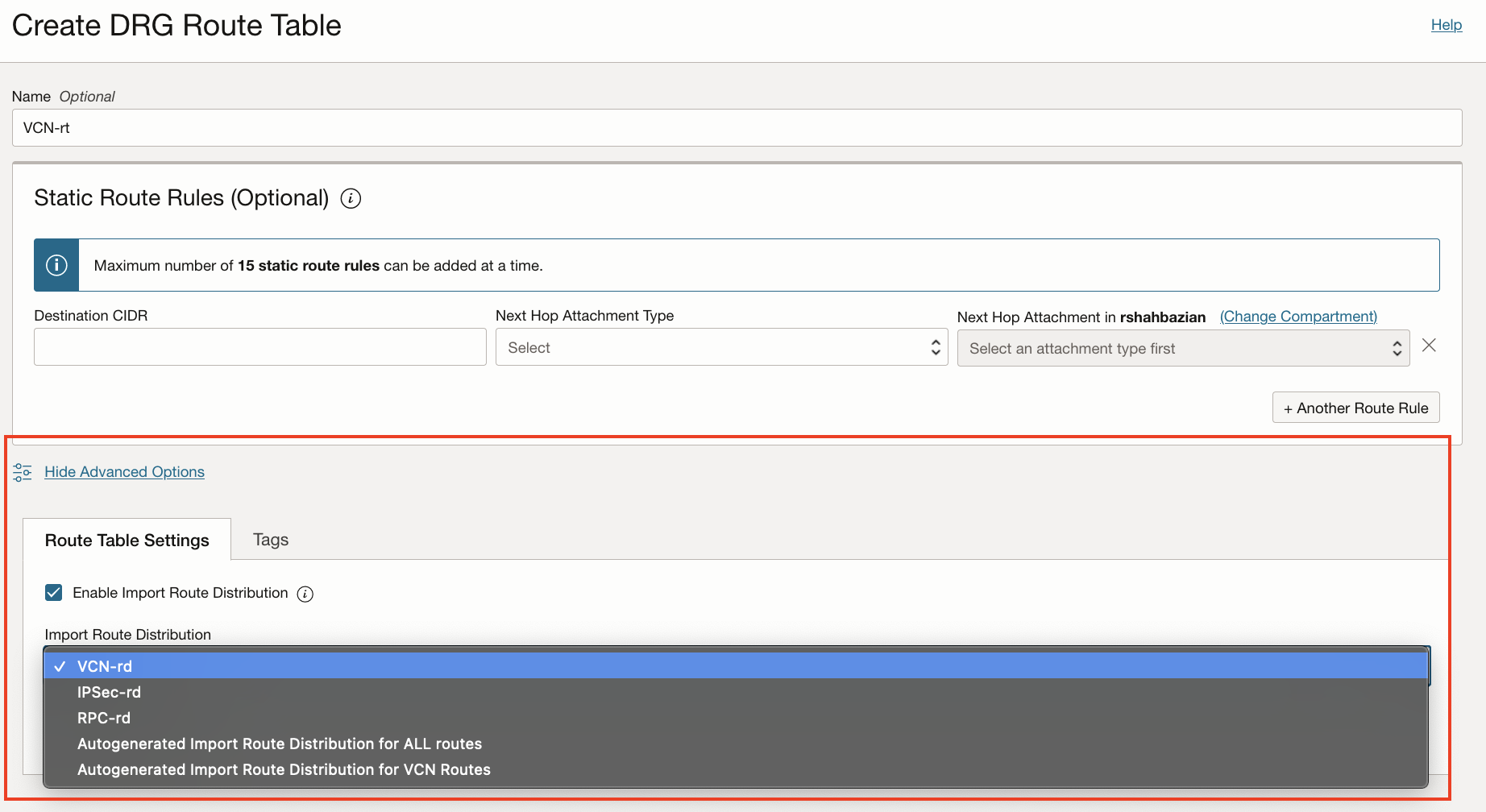Open the Change Compartment link
1486x812 pixels.
tap(1298, 316)
